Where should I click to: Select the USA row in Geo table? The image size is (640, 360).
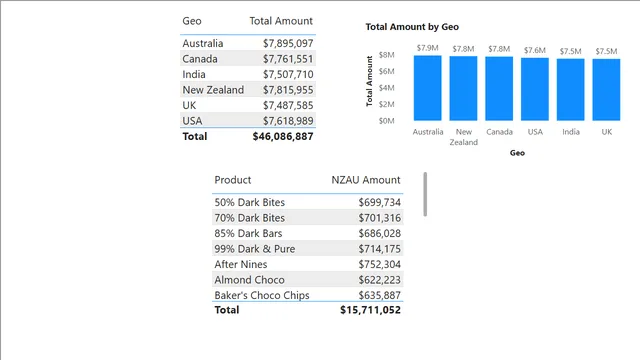[x=248, y=120]
